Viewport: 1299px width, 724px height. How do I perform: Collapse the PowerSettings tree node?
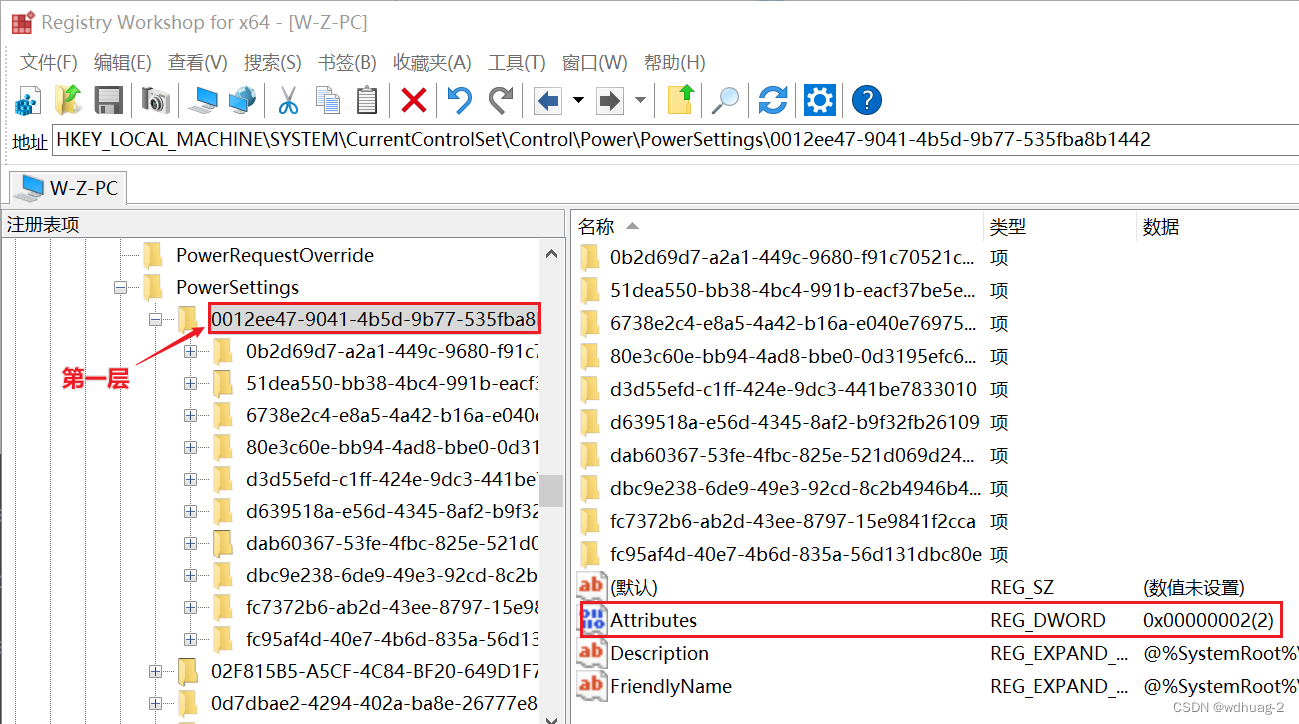point(121,287)
